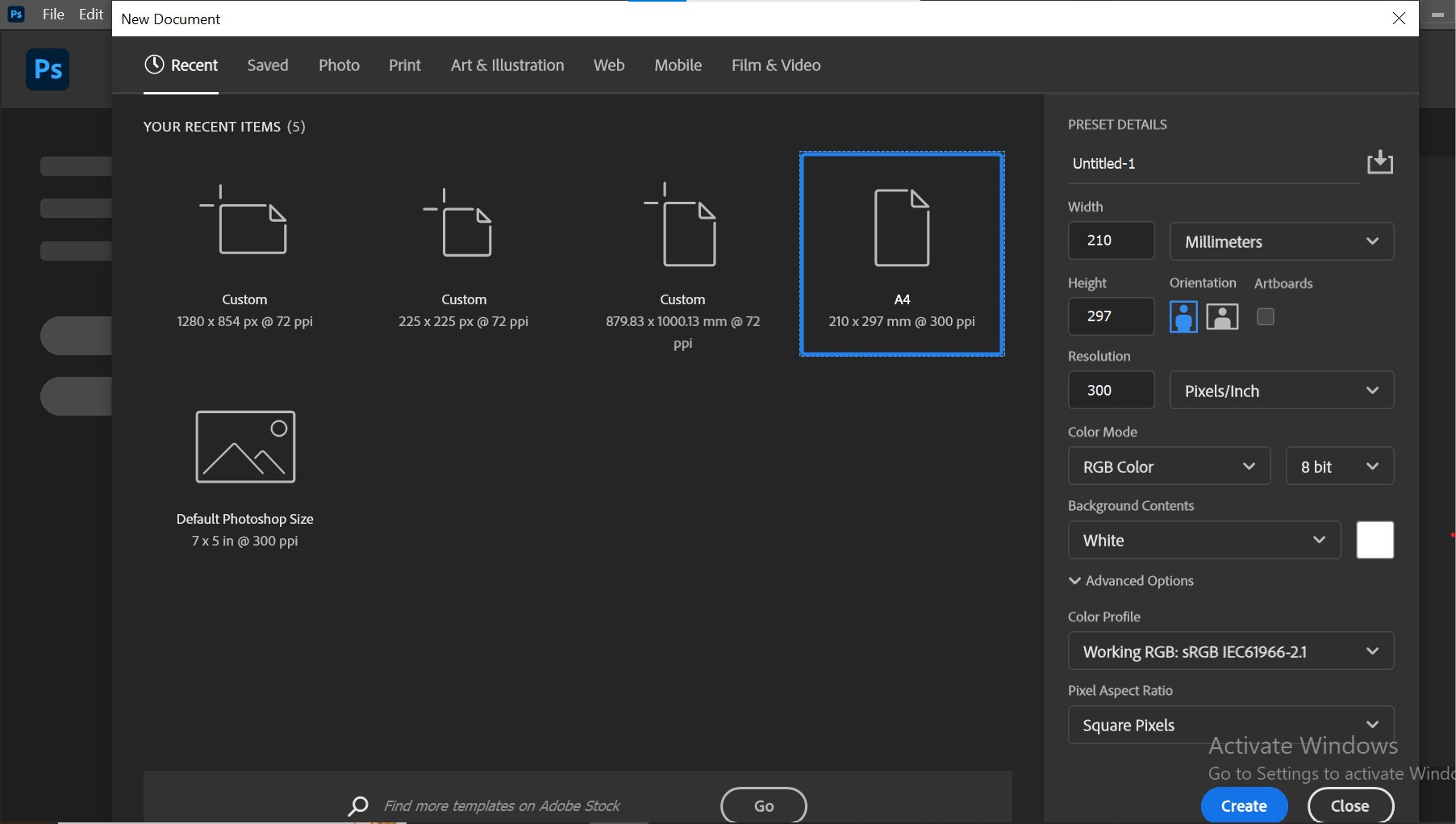Click the save document preset icon
Image resolution: width=1456 pixels, height=824 pixels.
click(x=1380, y=162)
